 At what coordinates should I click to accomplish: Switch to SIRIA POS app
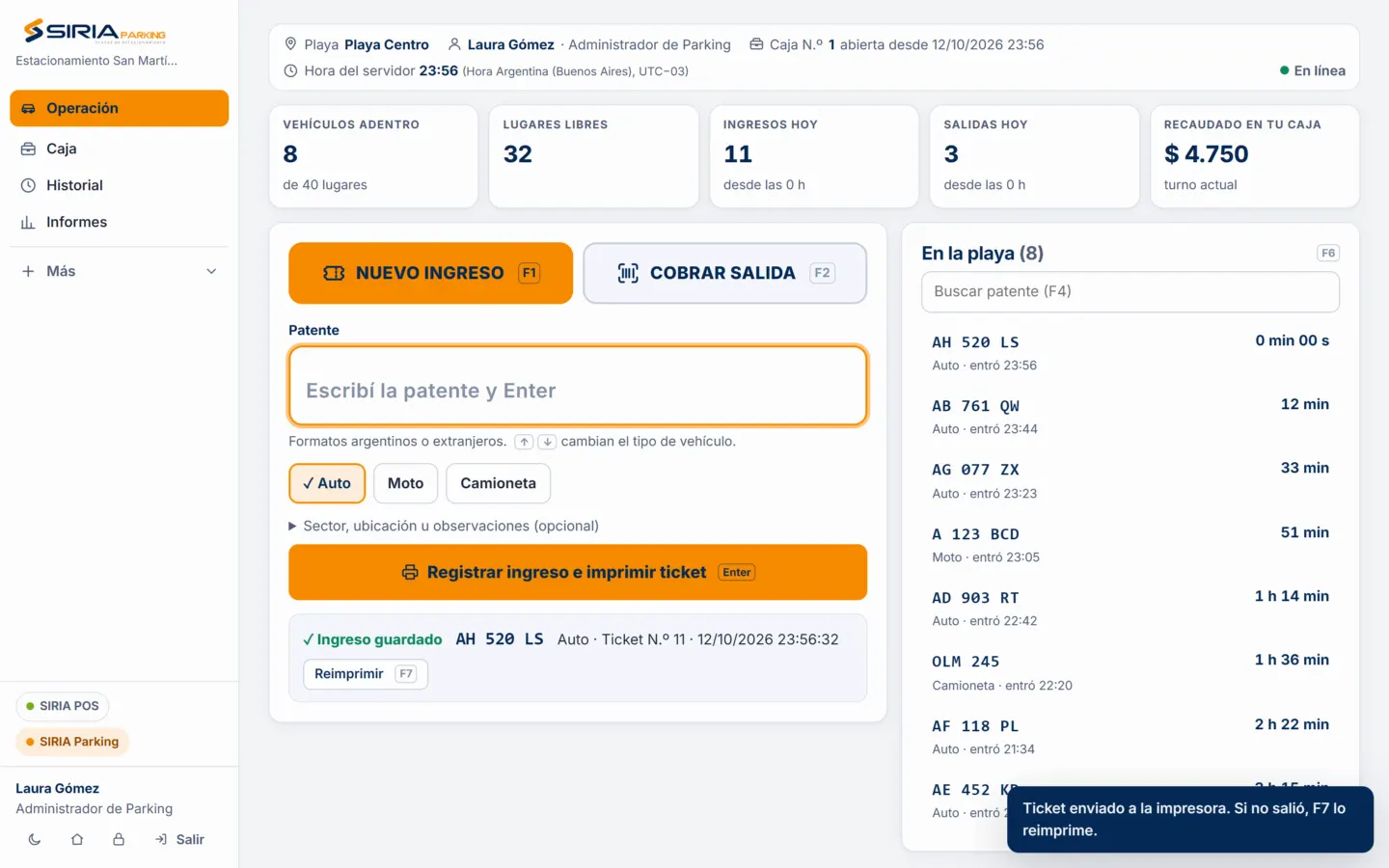pos(63,706)
